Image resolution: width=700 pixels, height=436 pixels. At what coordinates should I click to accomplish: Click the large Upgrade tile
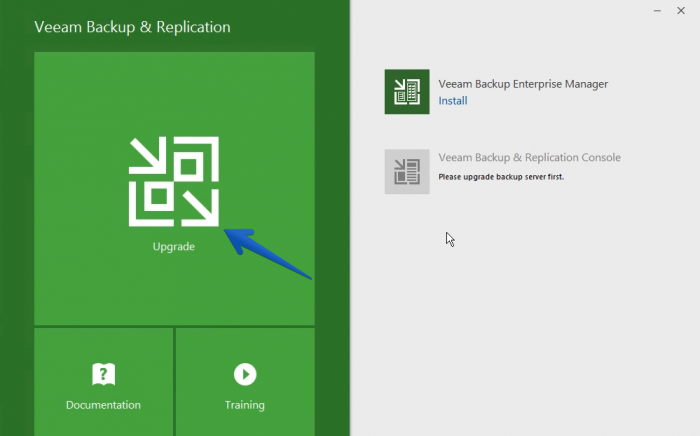174,188
